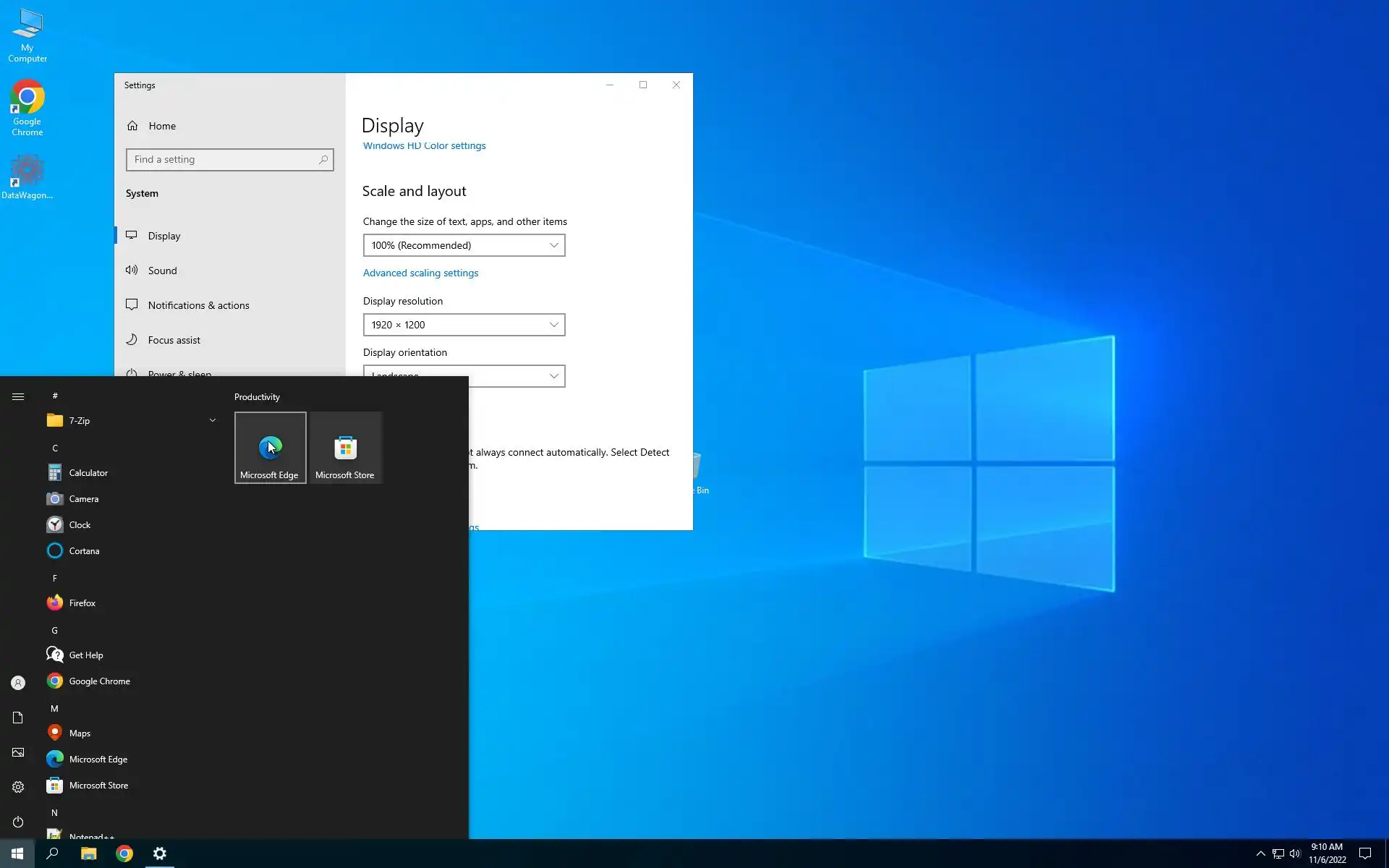Open the Microsoft Edge tile

click(x=270, y=448)
